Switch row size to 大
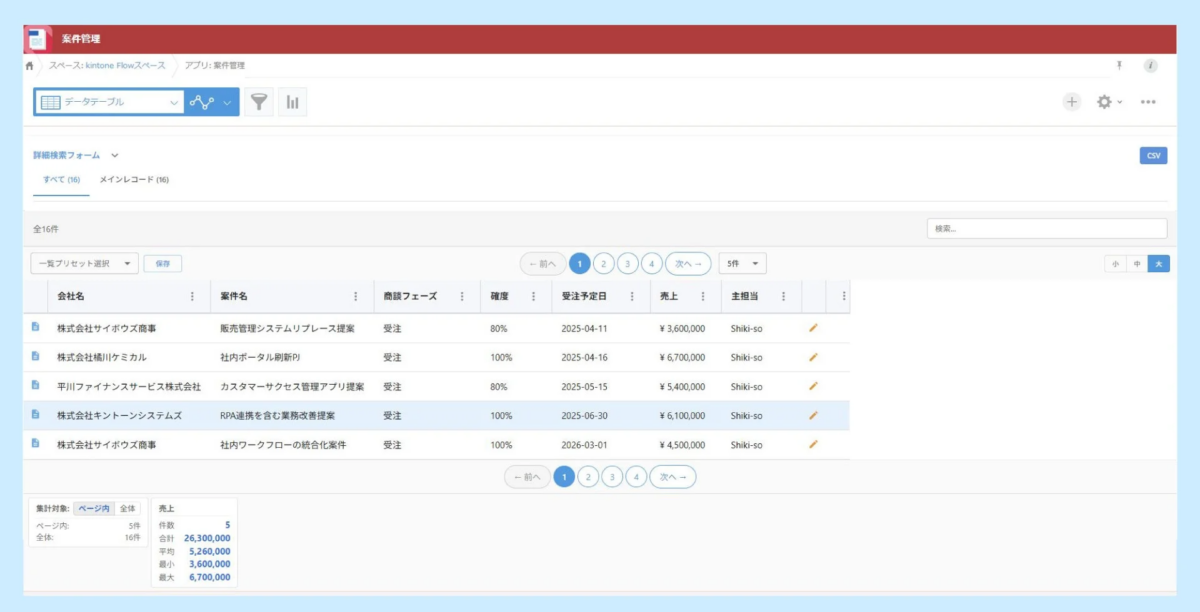 tap(1159, 264)
